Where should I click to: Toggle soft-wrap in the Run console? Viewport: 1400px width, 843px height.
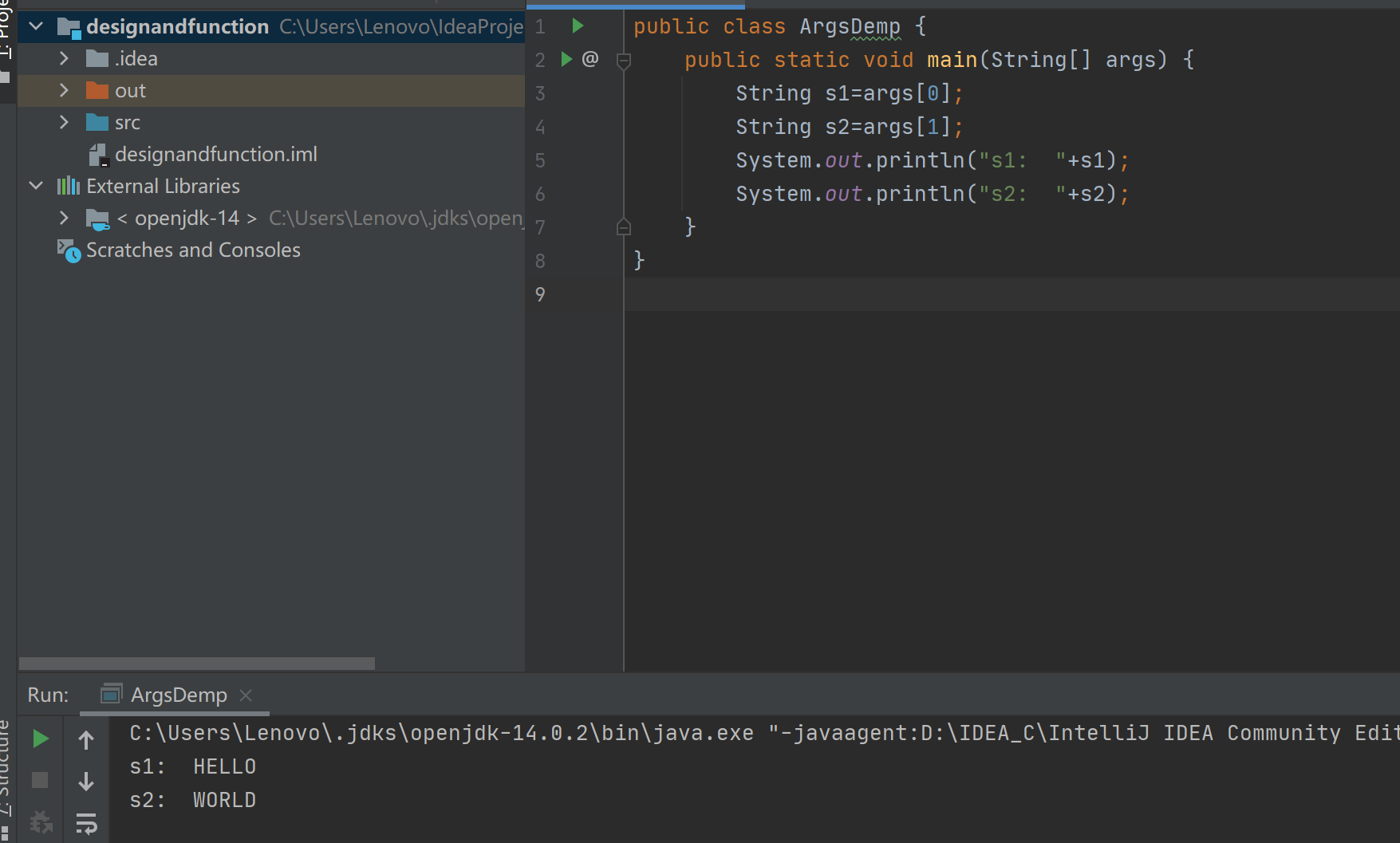click(86, 822)
